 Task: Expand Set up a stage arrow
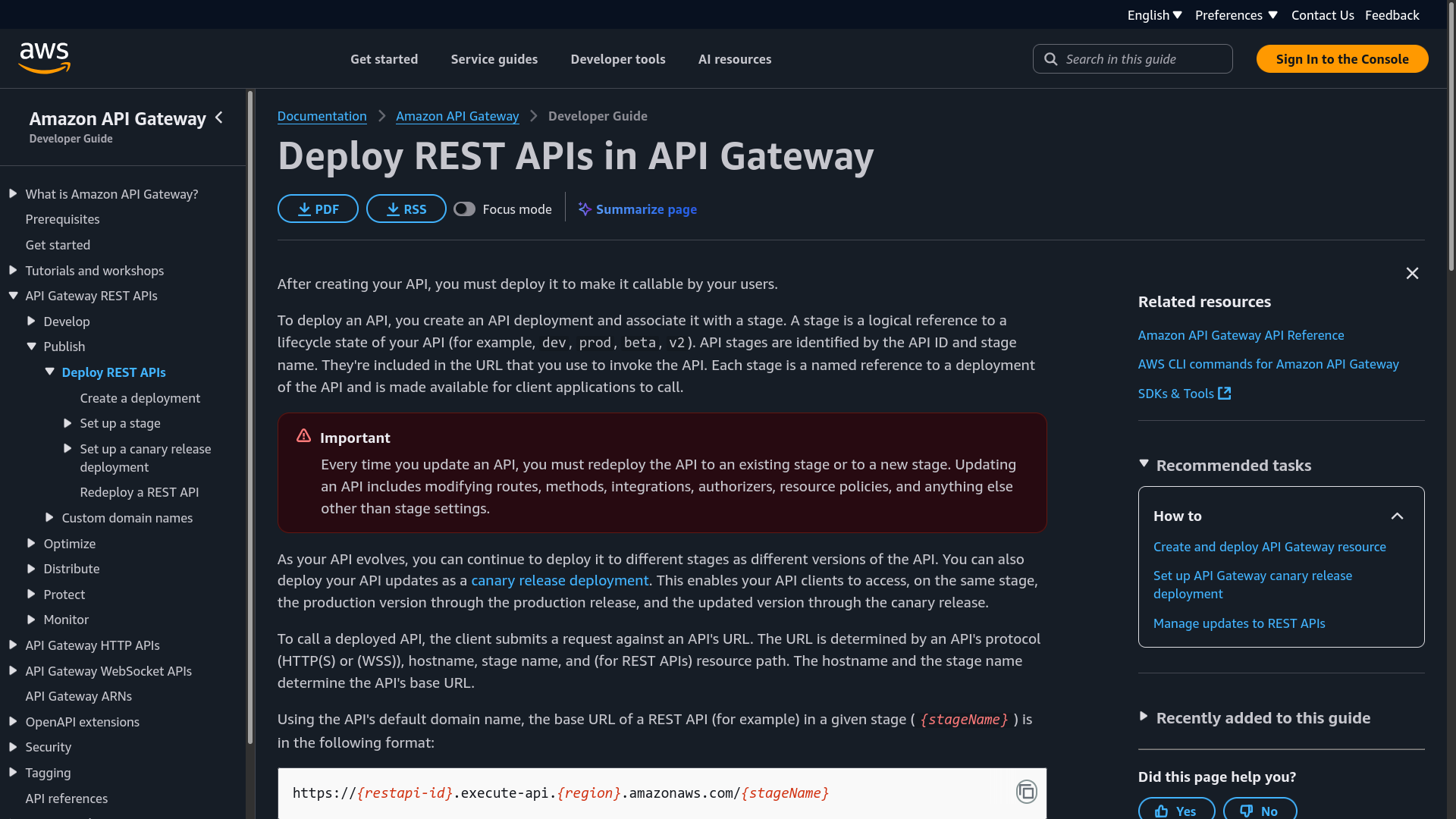[67, 423]
